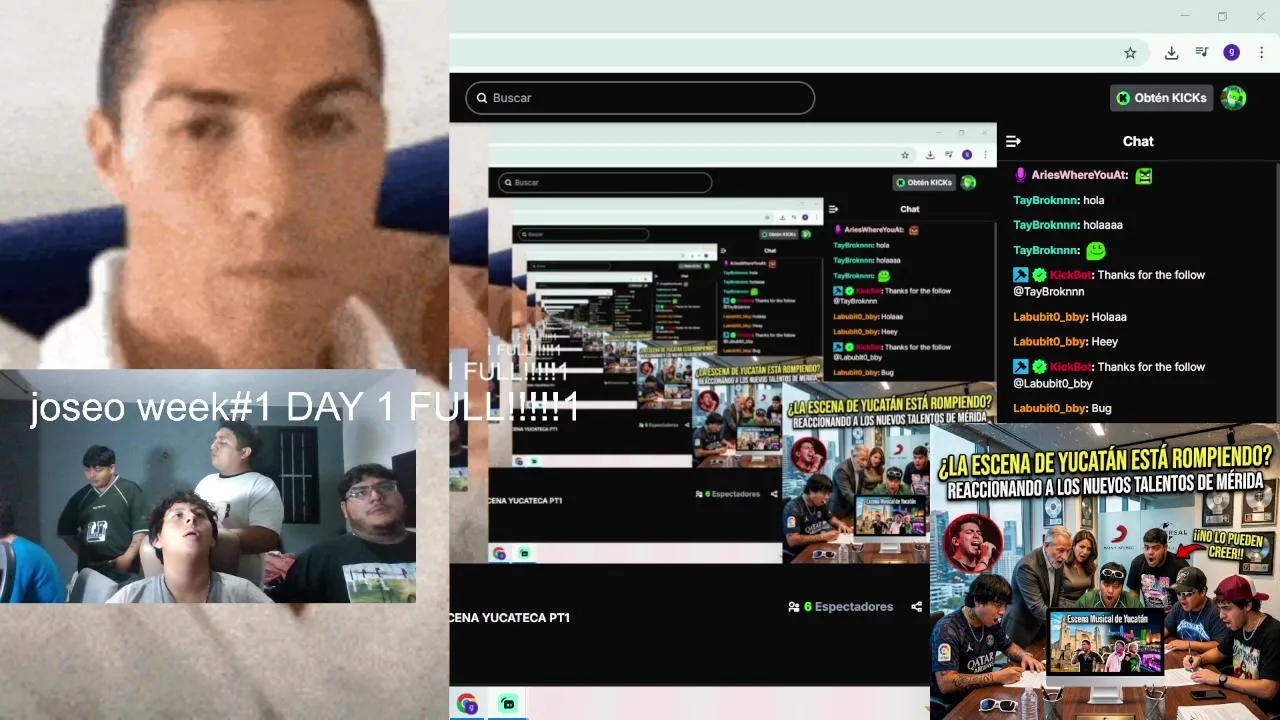The height and width of the screenshot is (720, 1280).
Task: Click the magnifier icon in the Buscar field
Action: [x=482, y=98]
